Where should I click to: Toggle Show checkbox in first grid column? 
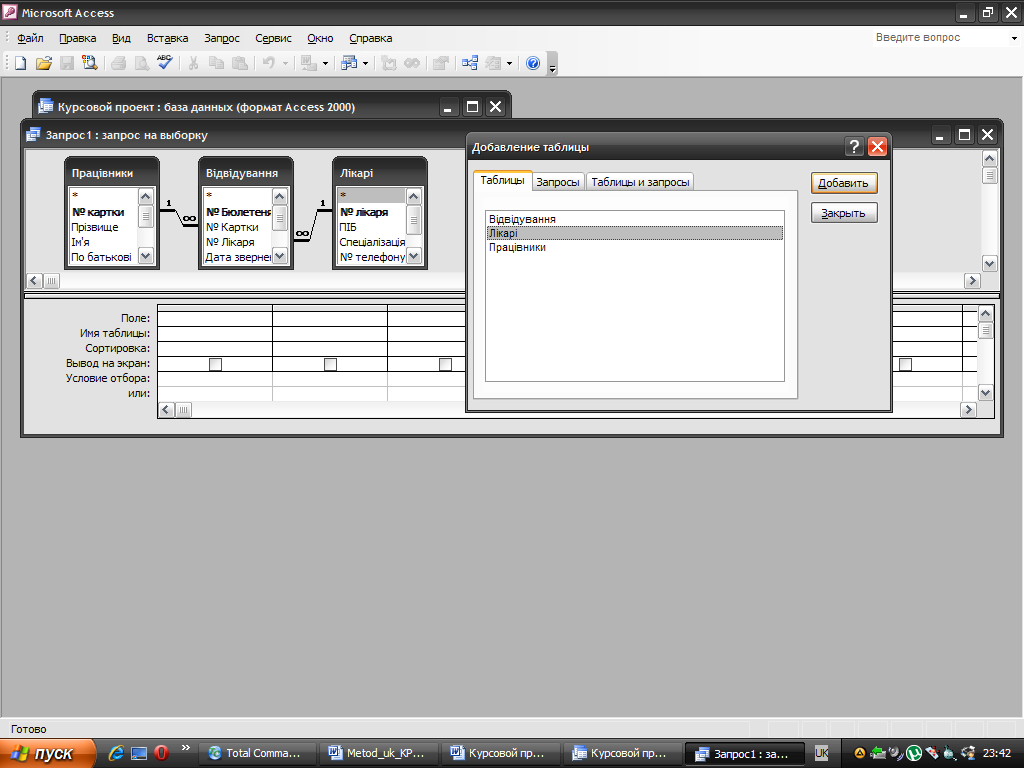(215, 364)
